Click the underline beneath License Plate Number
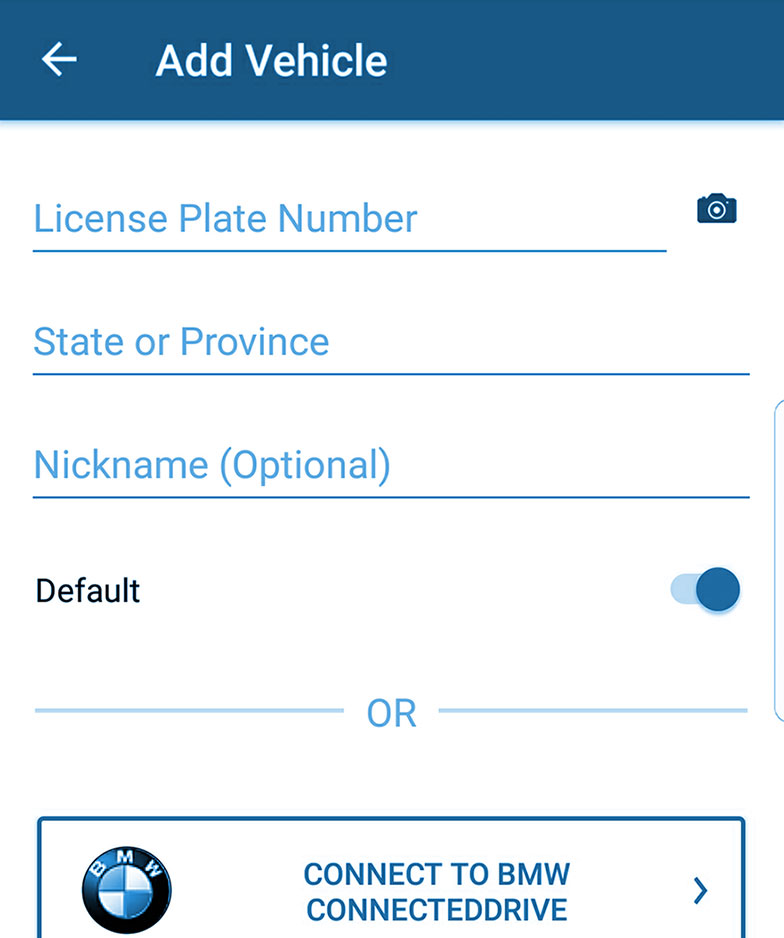The width and height of the screenshot is (784, 938). coord(349,251)
